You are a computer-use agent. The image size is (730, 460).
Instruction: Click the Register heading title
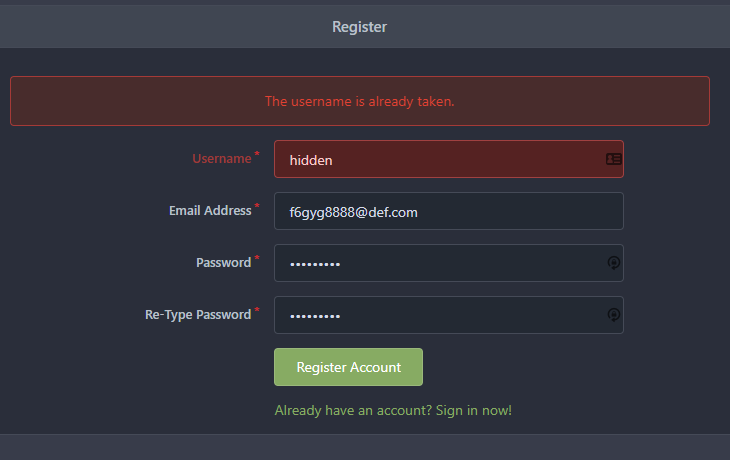(359, 27)
